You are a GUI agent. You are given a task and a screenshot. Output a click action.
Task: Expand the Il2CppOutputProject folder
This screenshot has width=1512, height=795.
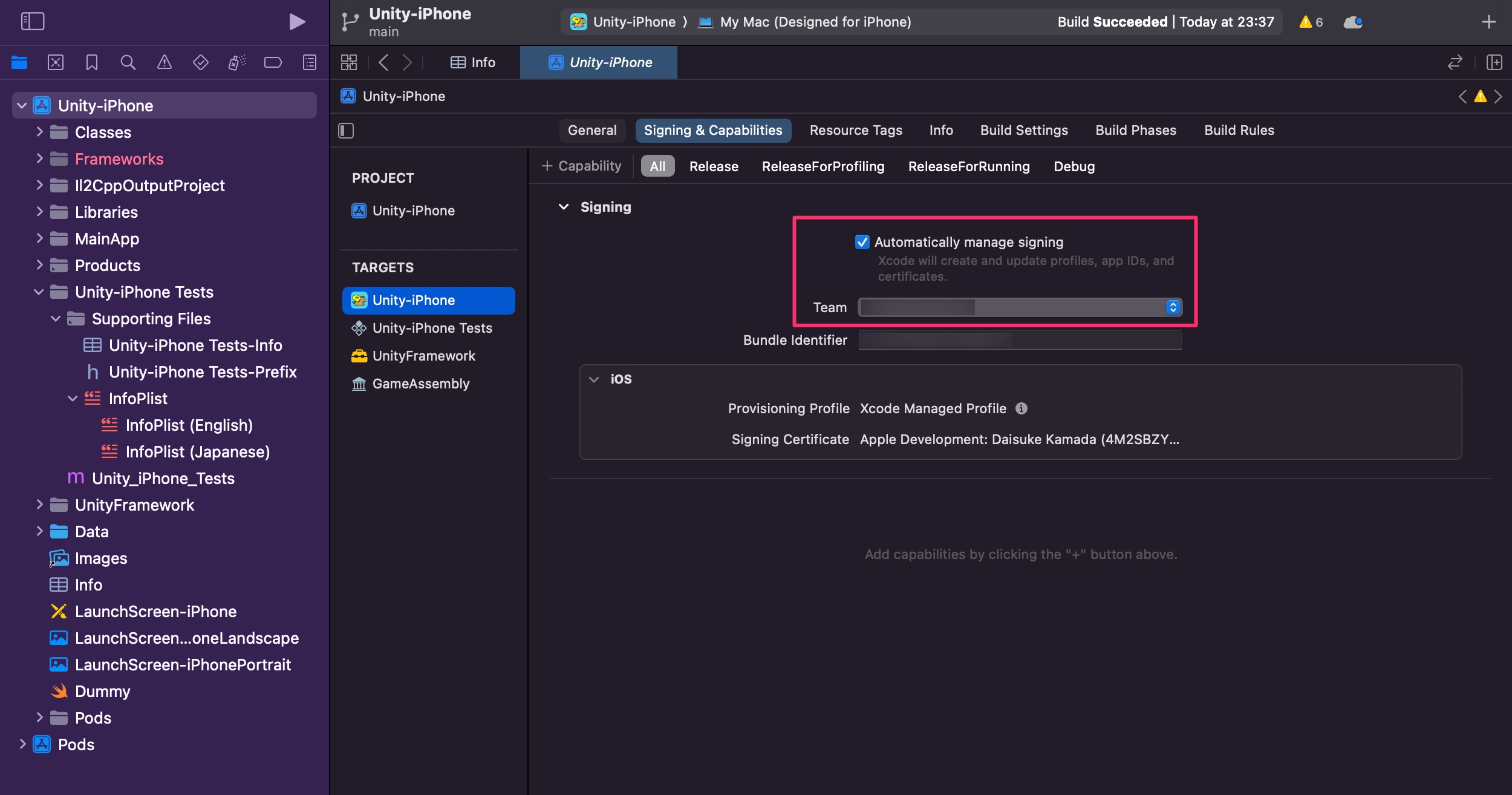click(x=39, y=185)
